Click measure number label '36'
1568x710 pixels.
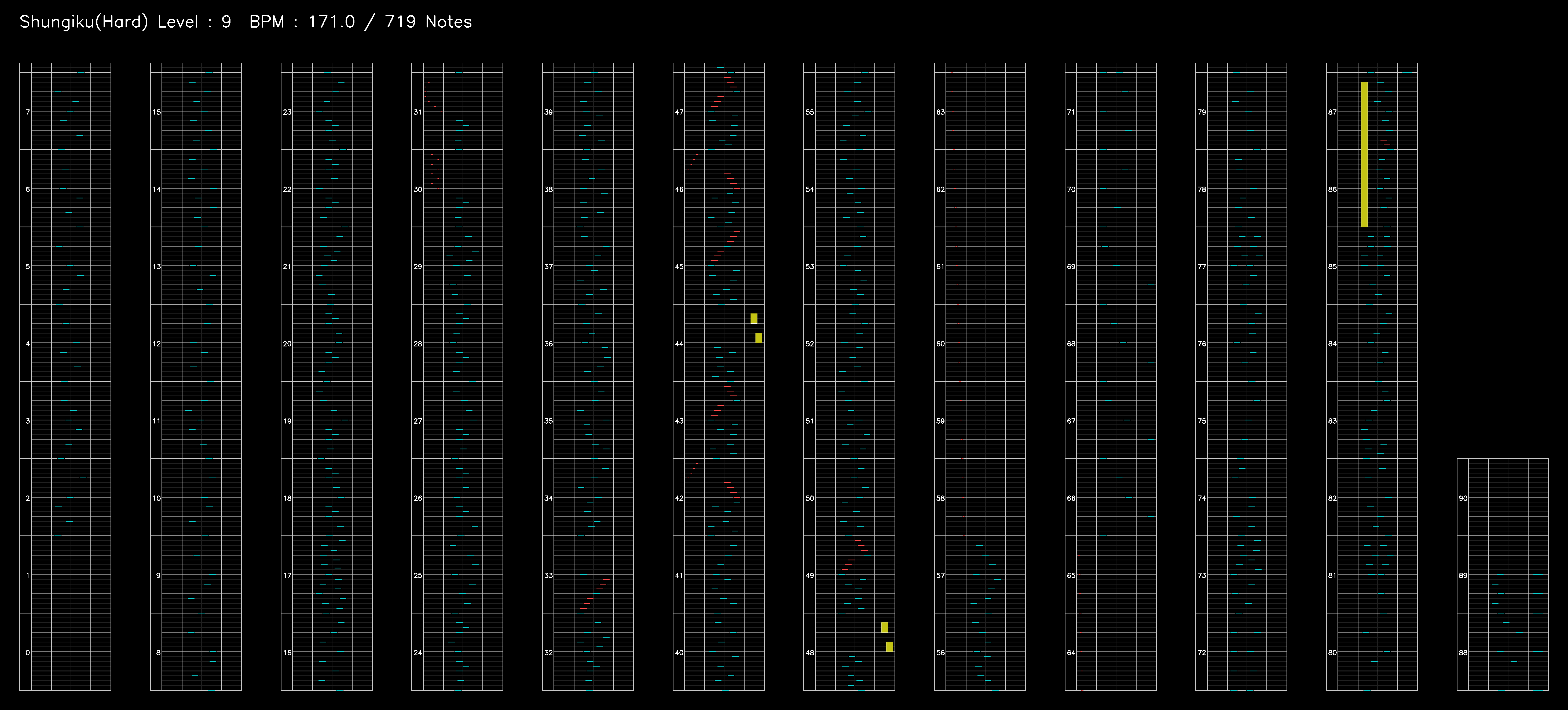pos(548,344)
